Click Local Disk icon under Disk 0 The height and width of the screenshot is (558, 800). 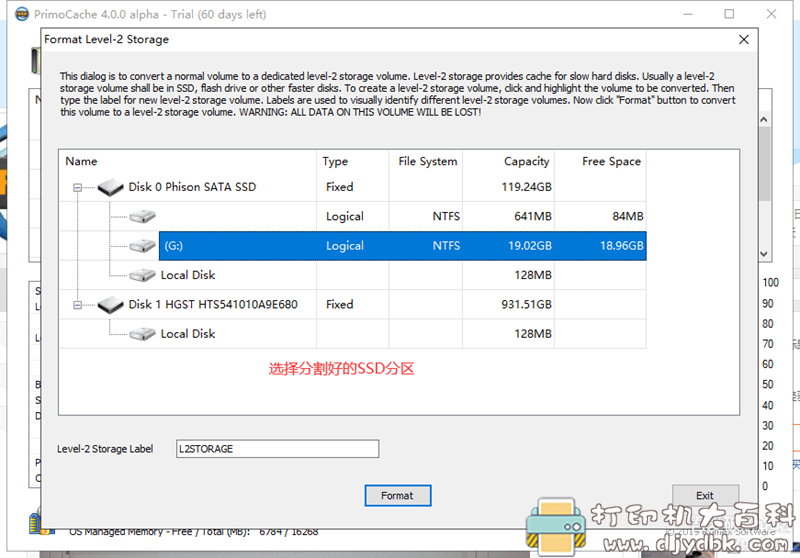coord(142,275)
